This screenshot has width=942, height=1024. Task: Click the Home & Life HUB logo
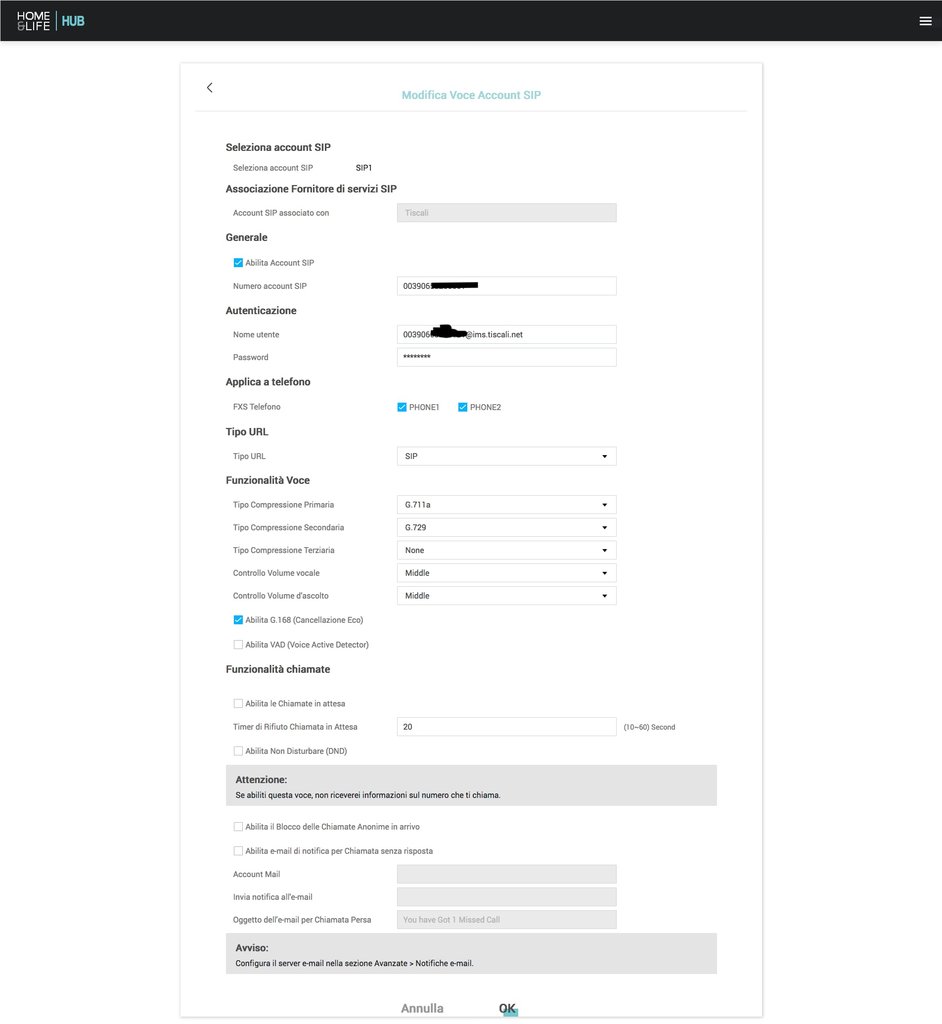tap(51, 21)
